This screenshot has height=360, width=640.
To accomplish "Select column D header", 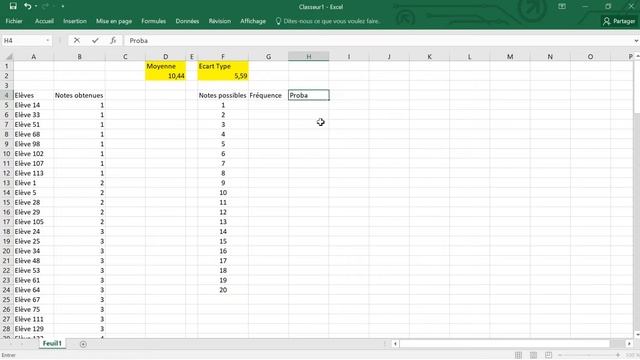I will [x=165, y=56].
